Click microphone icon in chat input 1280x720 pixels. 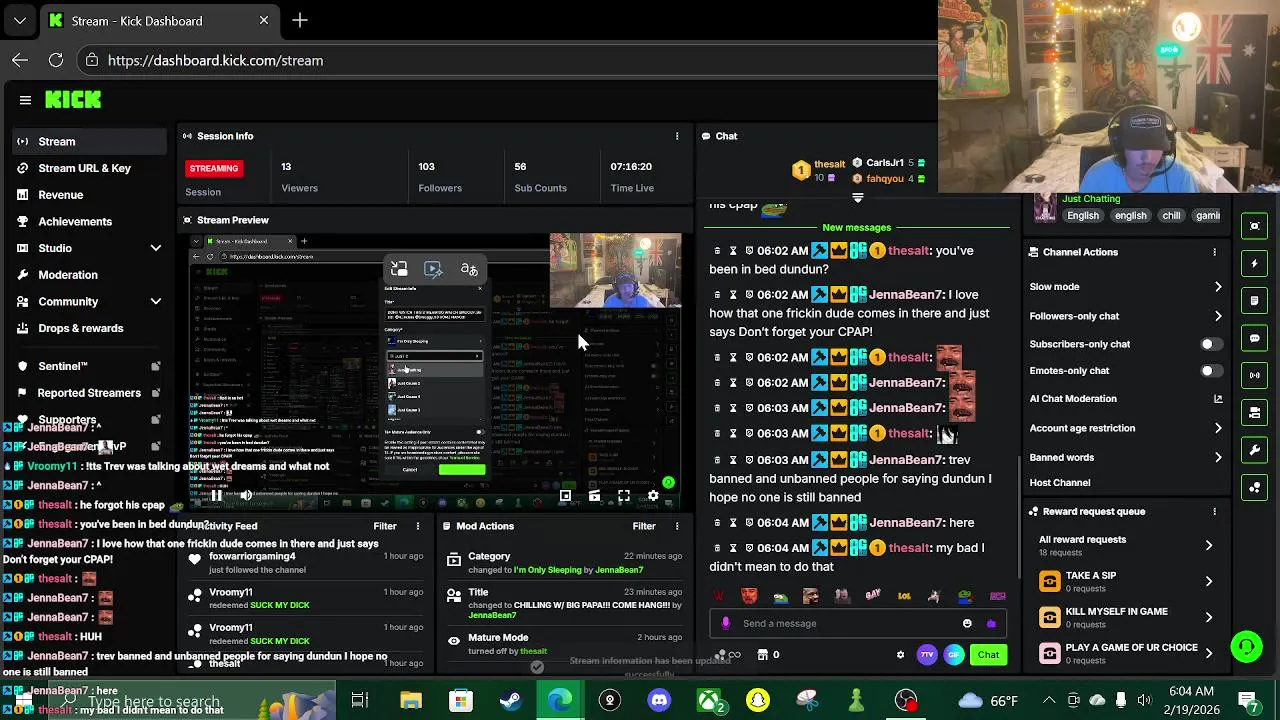[x=726, y=623]
